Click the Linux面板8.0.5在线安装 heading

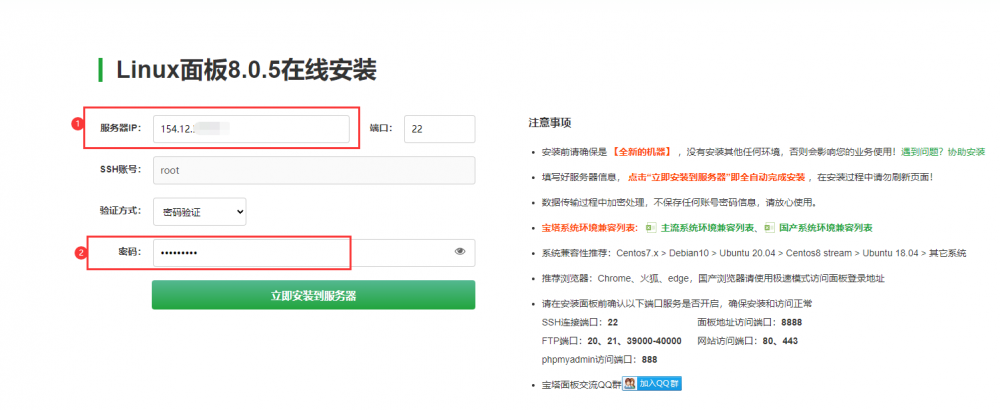pos(246,70)
